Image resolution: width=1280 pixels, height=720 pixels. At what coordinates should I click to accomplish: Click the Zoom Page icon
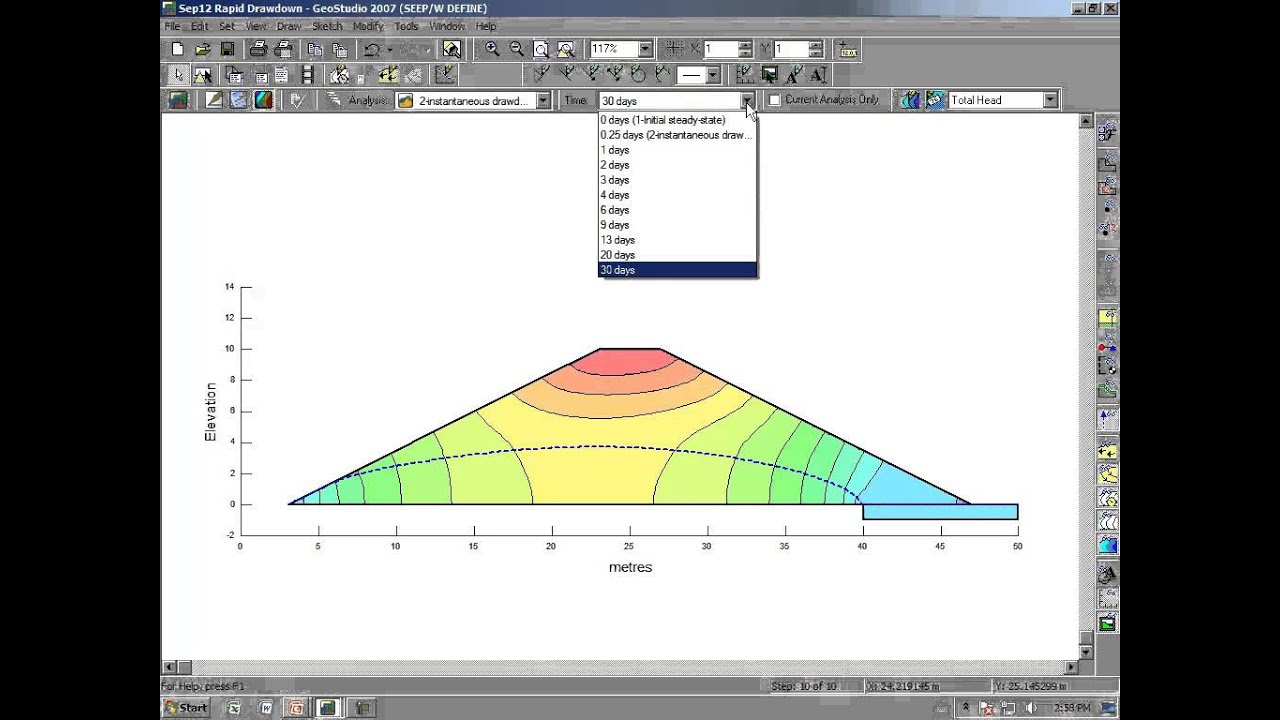(541, 49)
